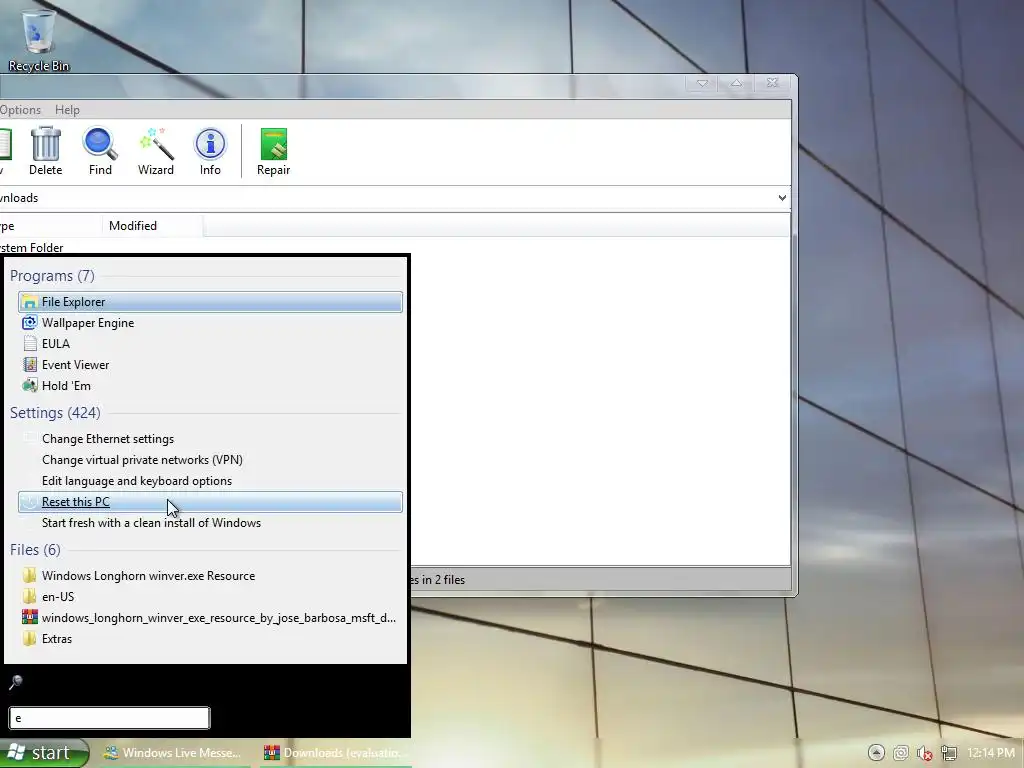The image size is (1024, 768).
Task: Click the taskbar clock showing 12:14 PM
Action: point(991,753)
